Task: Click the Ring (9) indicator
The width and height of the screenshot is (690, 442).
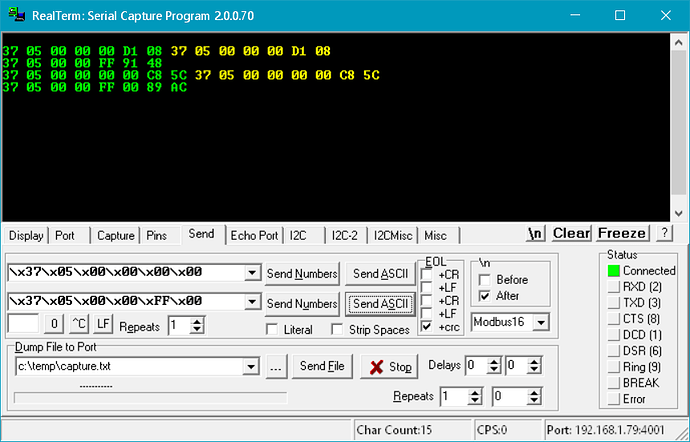Action: coord(613,367)
